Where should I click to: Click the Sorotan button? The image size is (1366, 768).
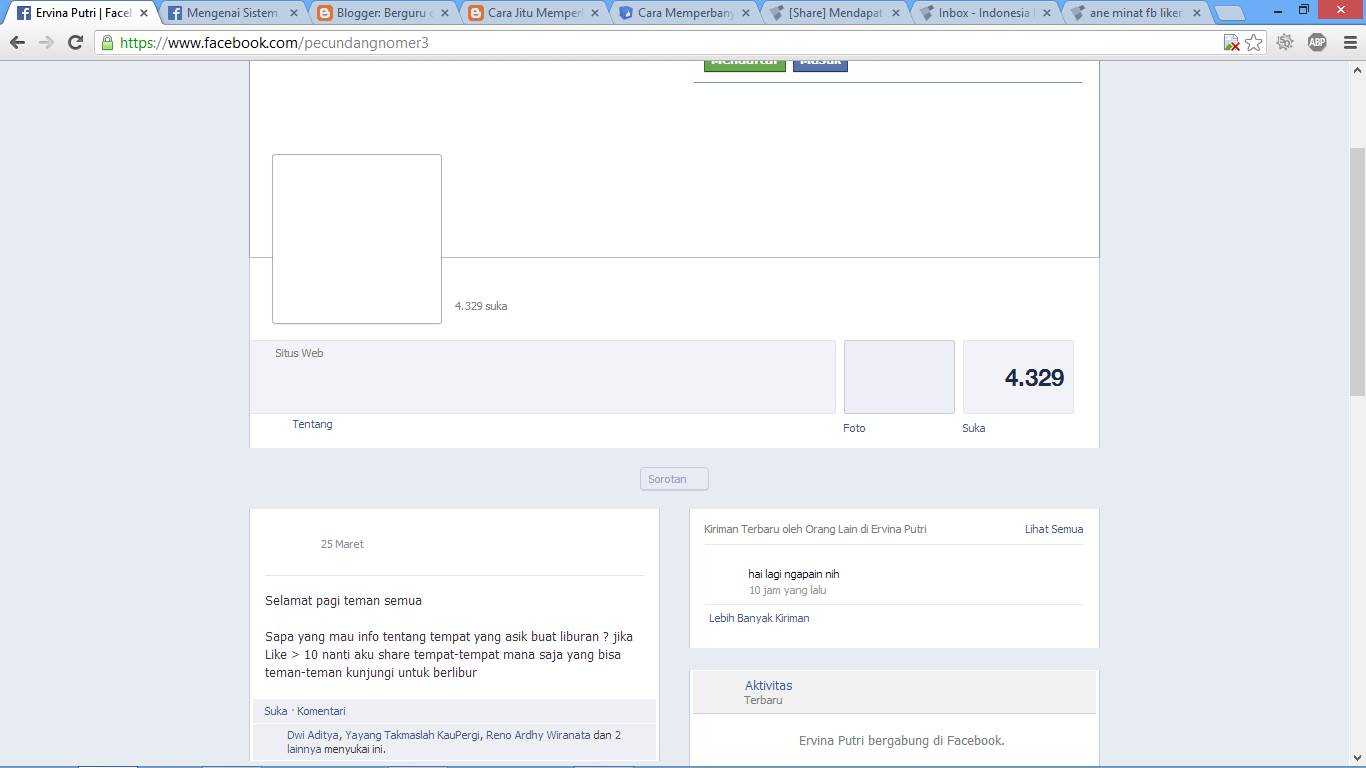click(674, 479)
